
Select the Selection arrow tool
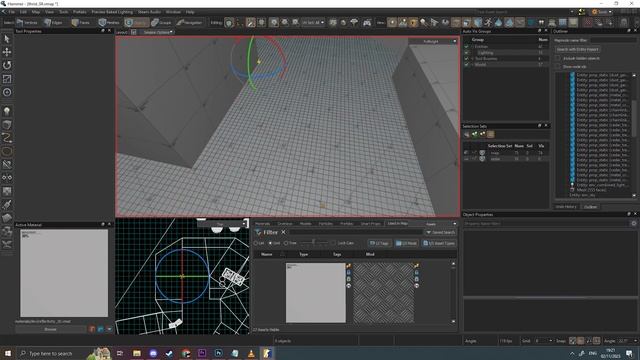point(7,39)
